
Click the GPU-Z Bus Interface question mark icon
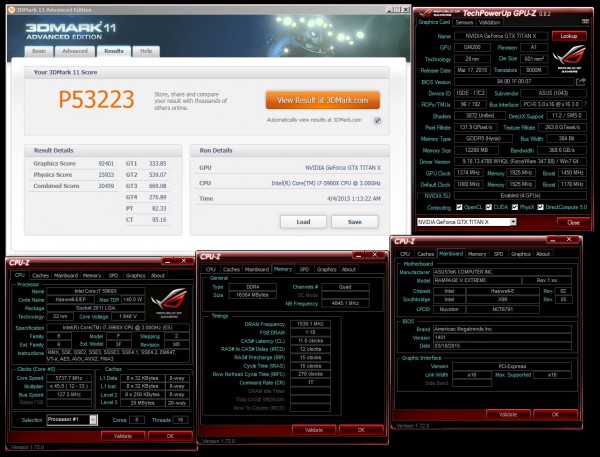(x=586, y=104)
